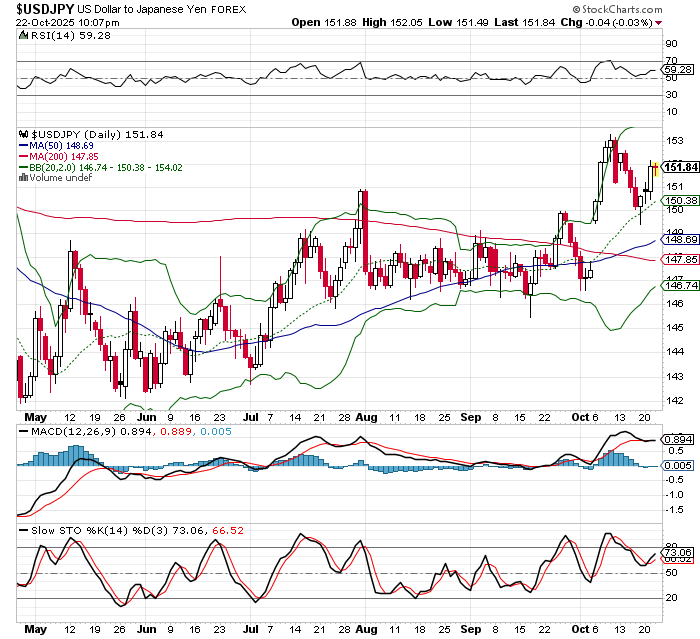Click the 146 price axis label
Viewport: 700px width, 639px height.
[x=675, y=304]
